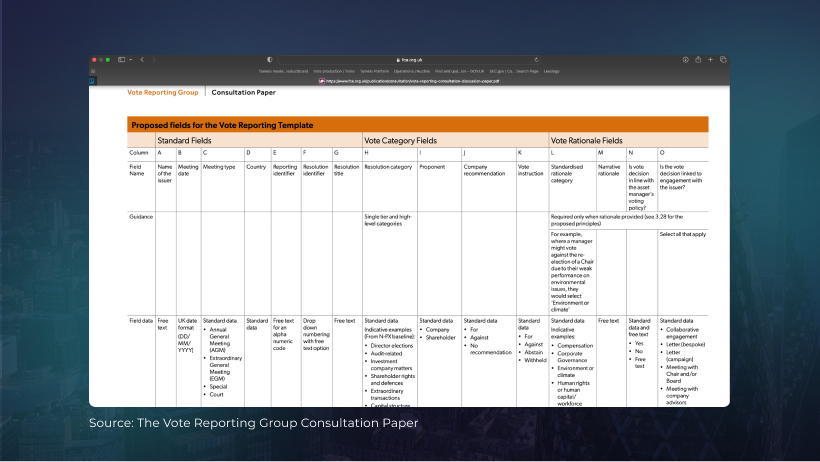The width and height of the screenshot is (820, 462).
Task: Toggle the Safari sidebar icon
Action: 121,60
